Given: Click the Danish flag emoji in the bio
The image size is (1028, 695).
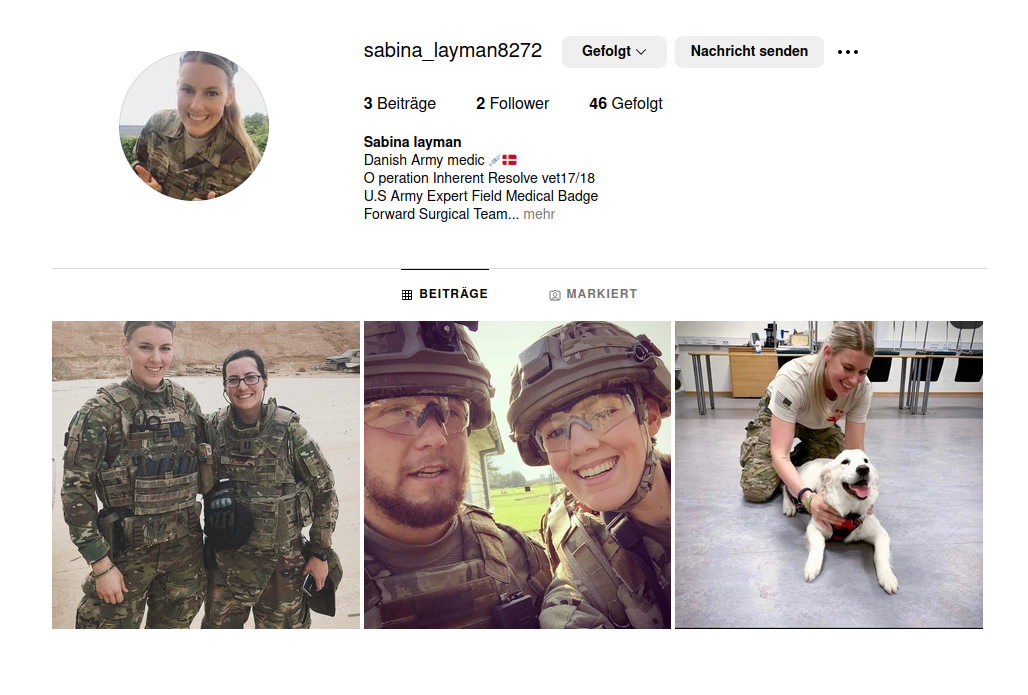Looking at the screenshot, I should [509, 160].
